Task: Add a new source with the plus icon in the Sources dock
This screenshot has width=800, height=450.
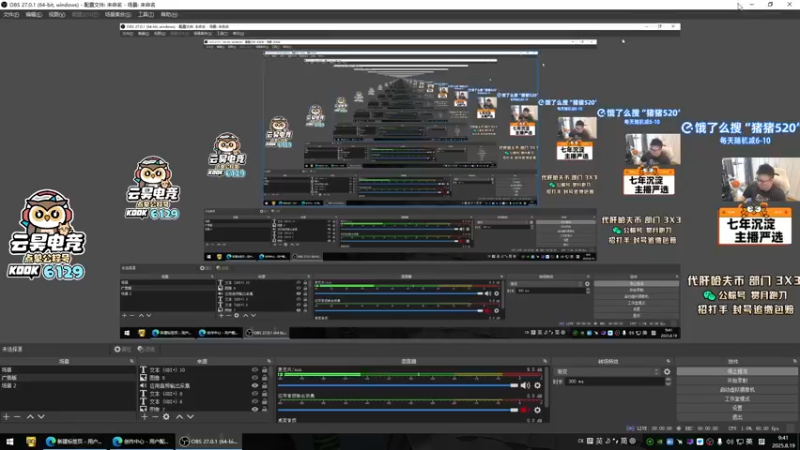Action: point(144,417)
